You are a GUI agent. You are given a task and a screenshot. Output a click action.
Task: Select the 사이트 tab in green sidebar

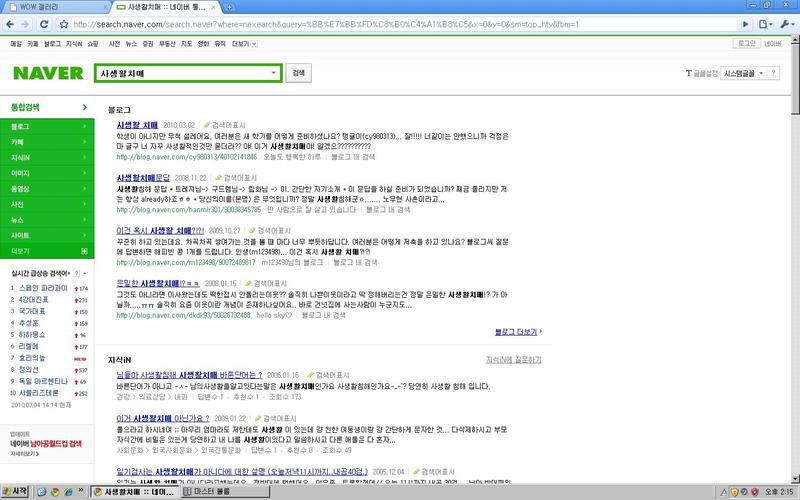(47, 235)
